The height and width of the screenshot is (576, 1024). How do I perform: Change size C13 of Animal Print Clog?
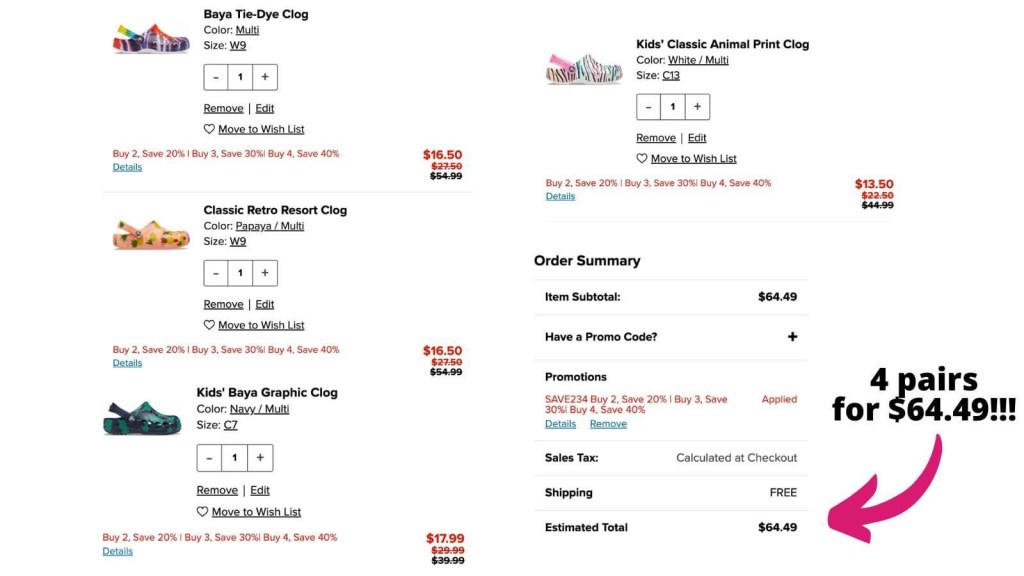pyautogui.click(x=671, y=75)
